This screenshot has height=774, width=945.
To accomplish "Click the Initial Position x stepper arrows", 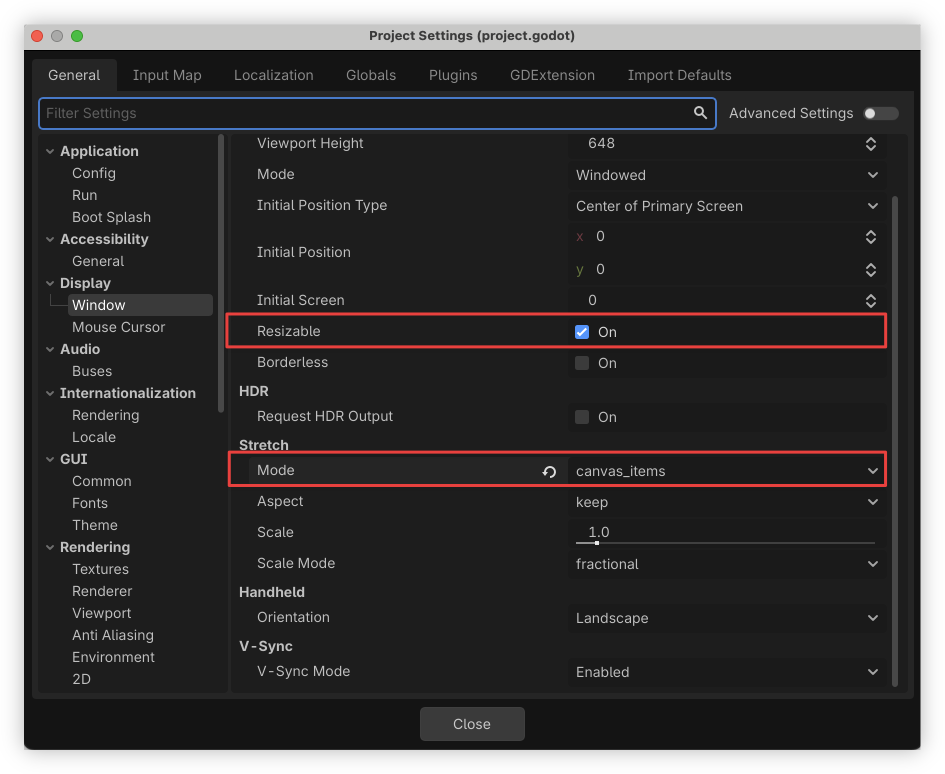I will point(870,237).
